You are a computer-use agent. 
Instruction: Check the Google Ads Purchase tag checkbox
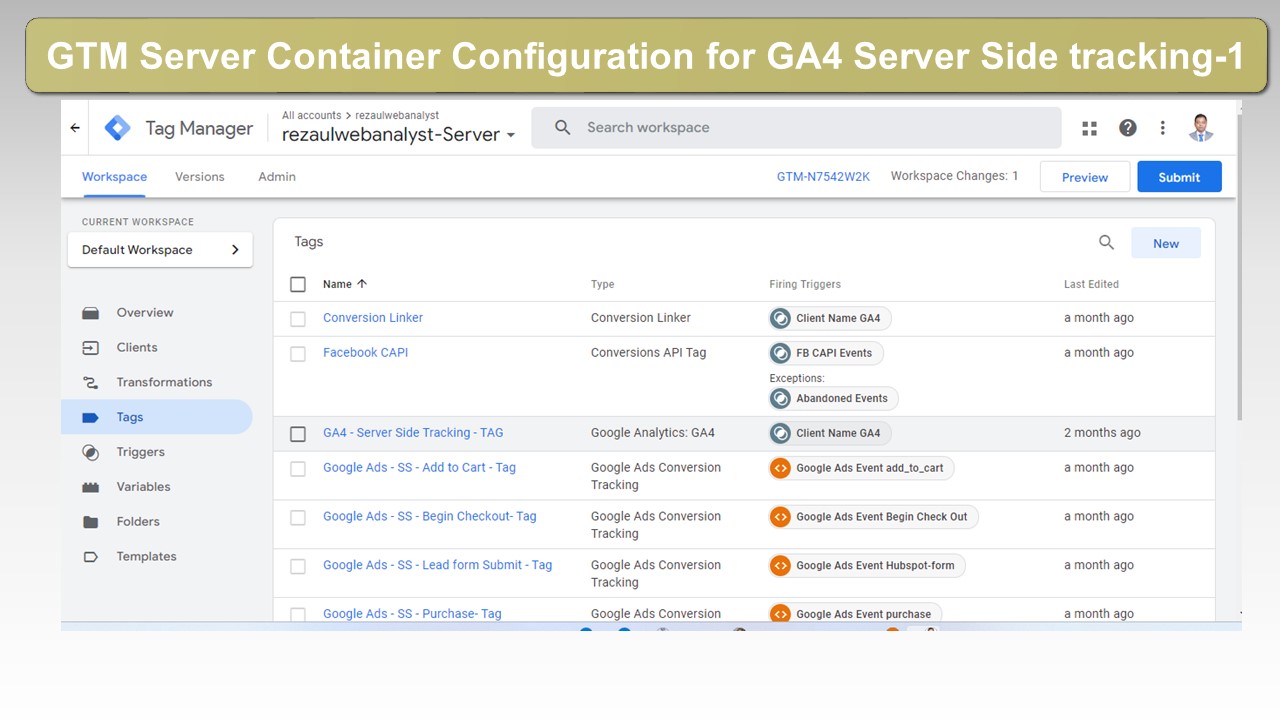pos(298,615)
